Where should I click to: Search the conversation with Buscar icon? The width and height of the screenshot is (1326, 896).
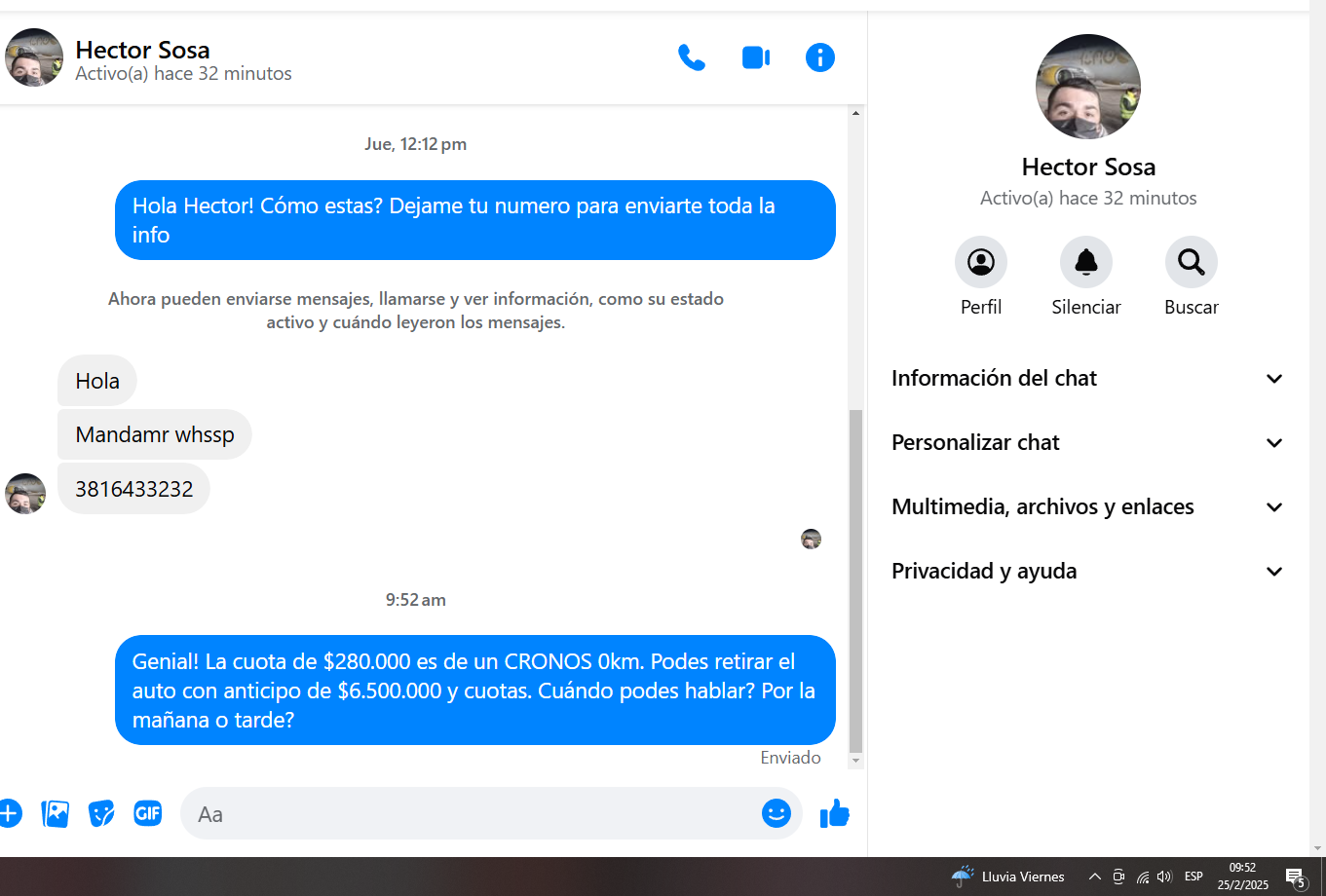1191,262
